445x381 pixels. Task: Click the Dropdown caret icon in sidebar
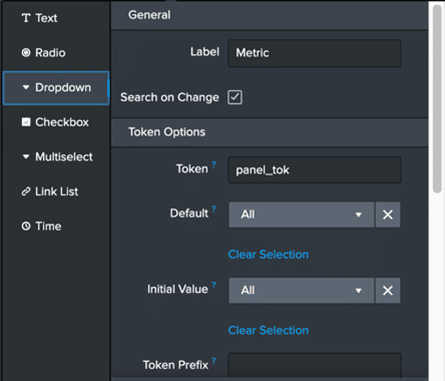26,87
